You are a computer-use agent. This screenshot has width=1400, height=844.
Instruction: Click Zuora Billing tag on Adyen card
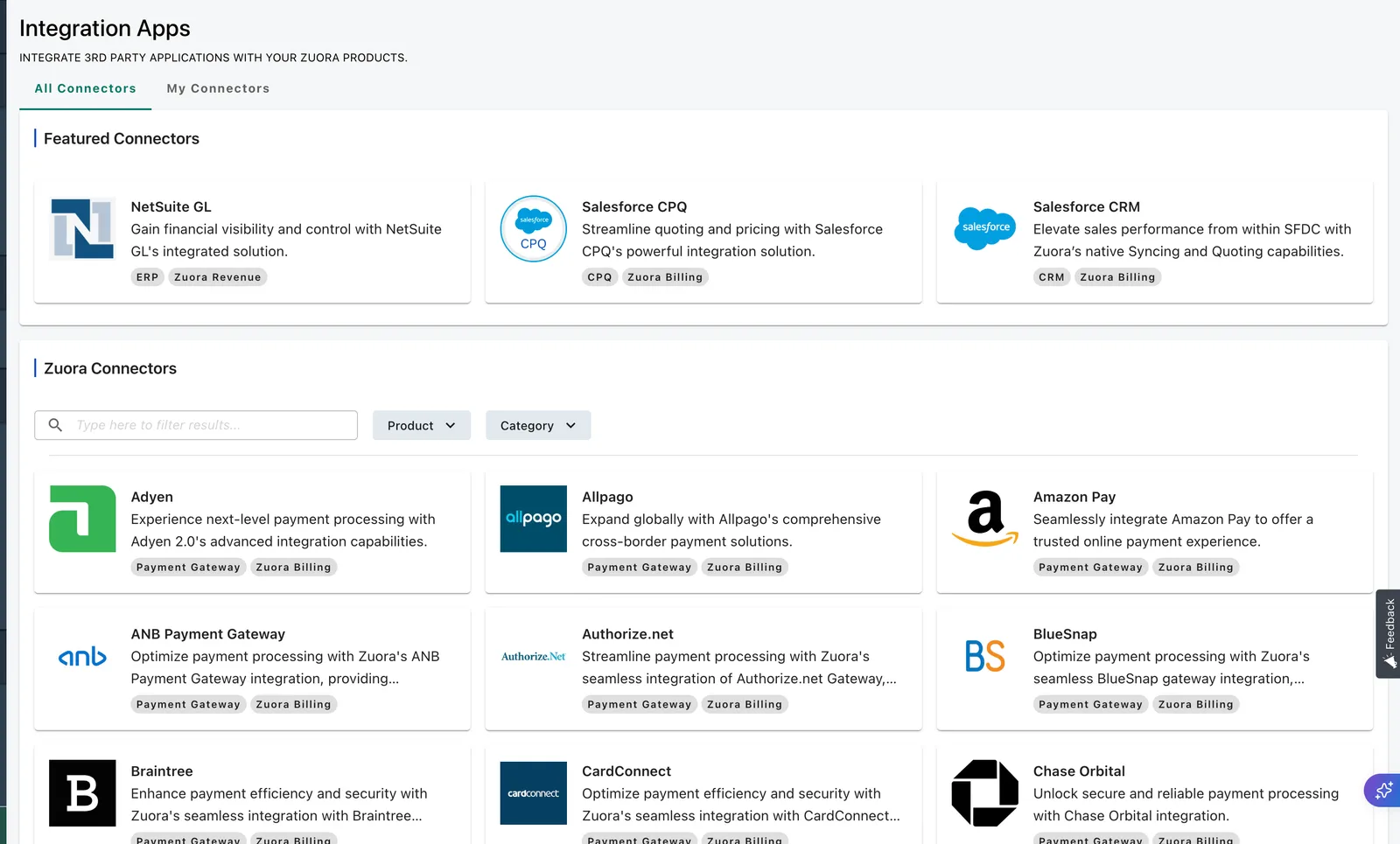tap(293, 568)
